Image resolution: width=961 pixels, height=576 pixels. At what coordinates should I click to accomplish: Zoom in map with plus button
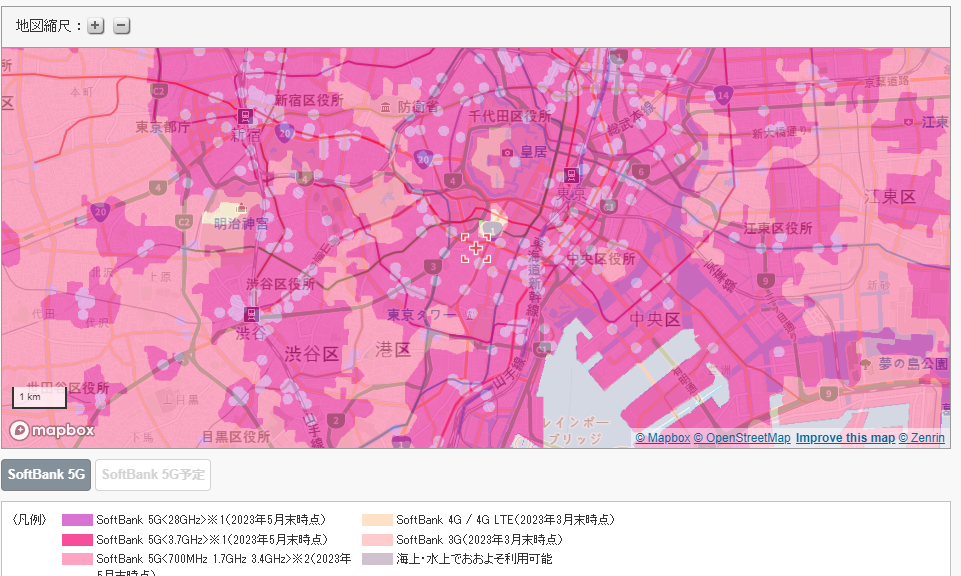pyautogui.click(x=96, y=26)
